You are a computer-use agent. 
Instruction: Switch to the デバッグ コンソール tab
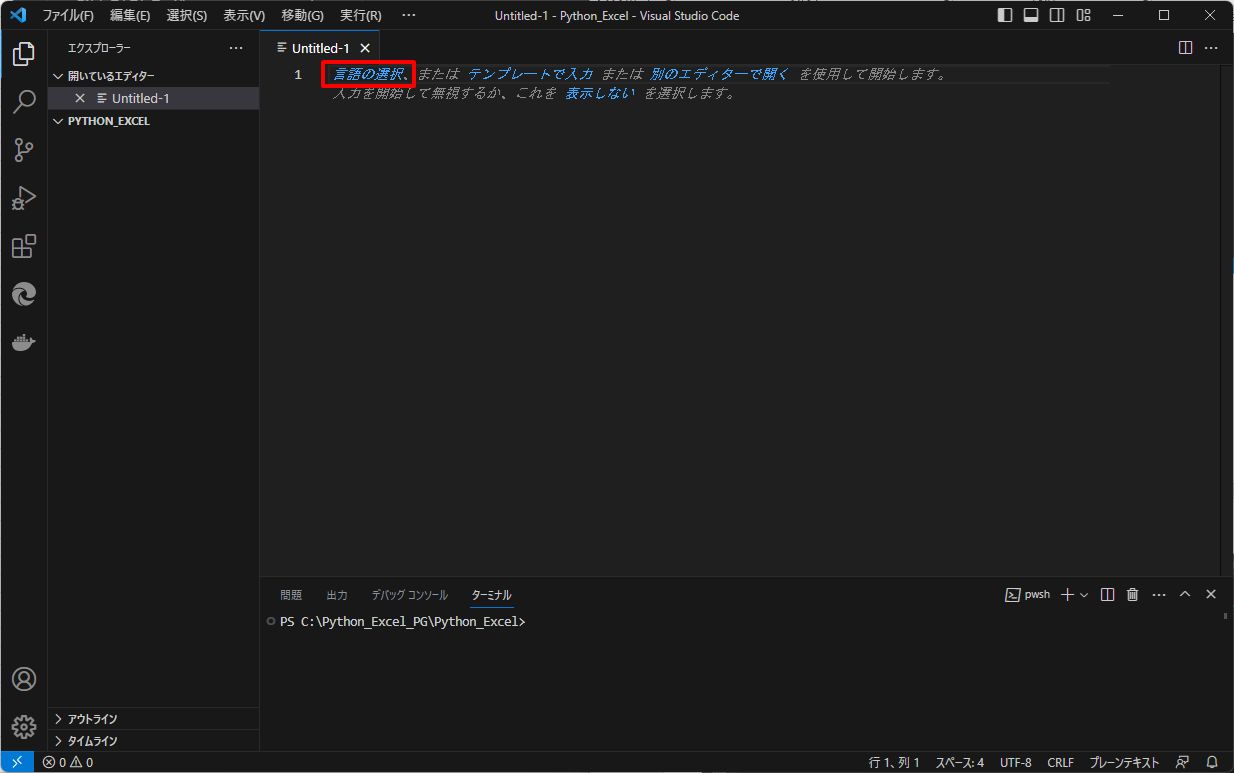[x=409, y=594]
